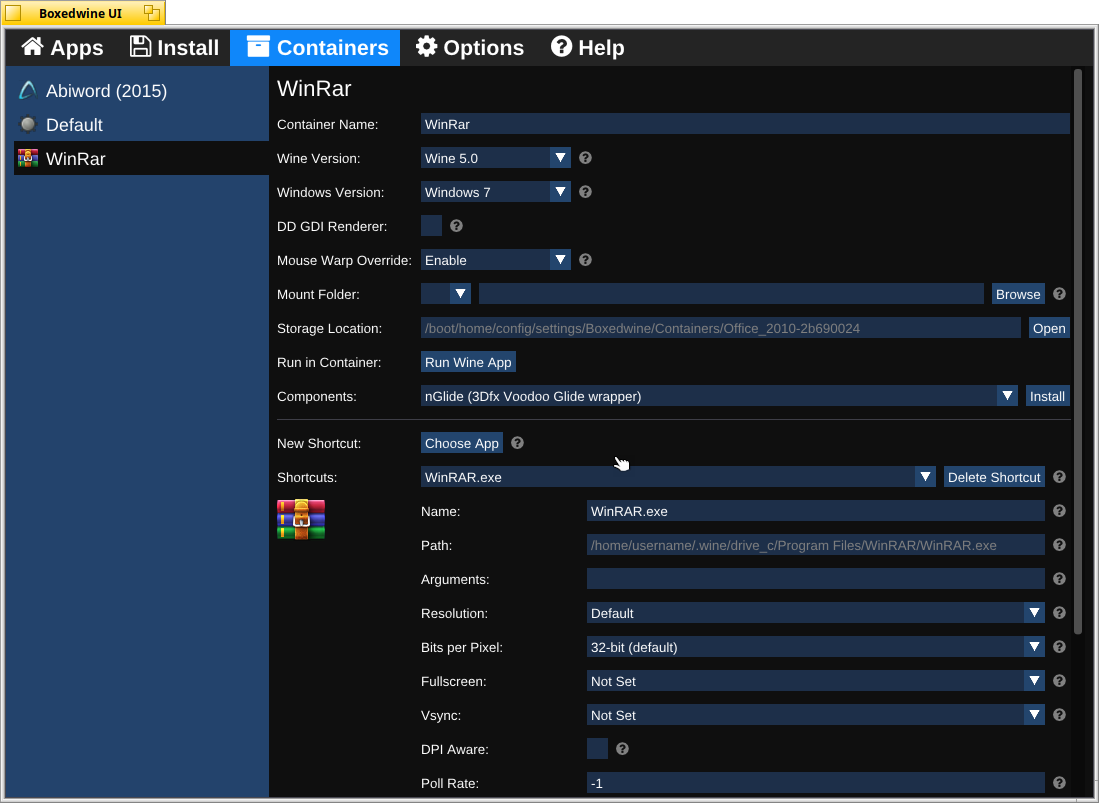
Task: Click the Open storage location button
Action: point(1049,328)
